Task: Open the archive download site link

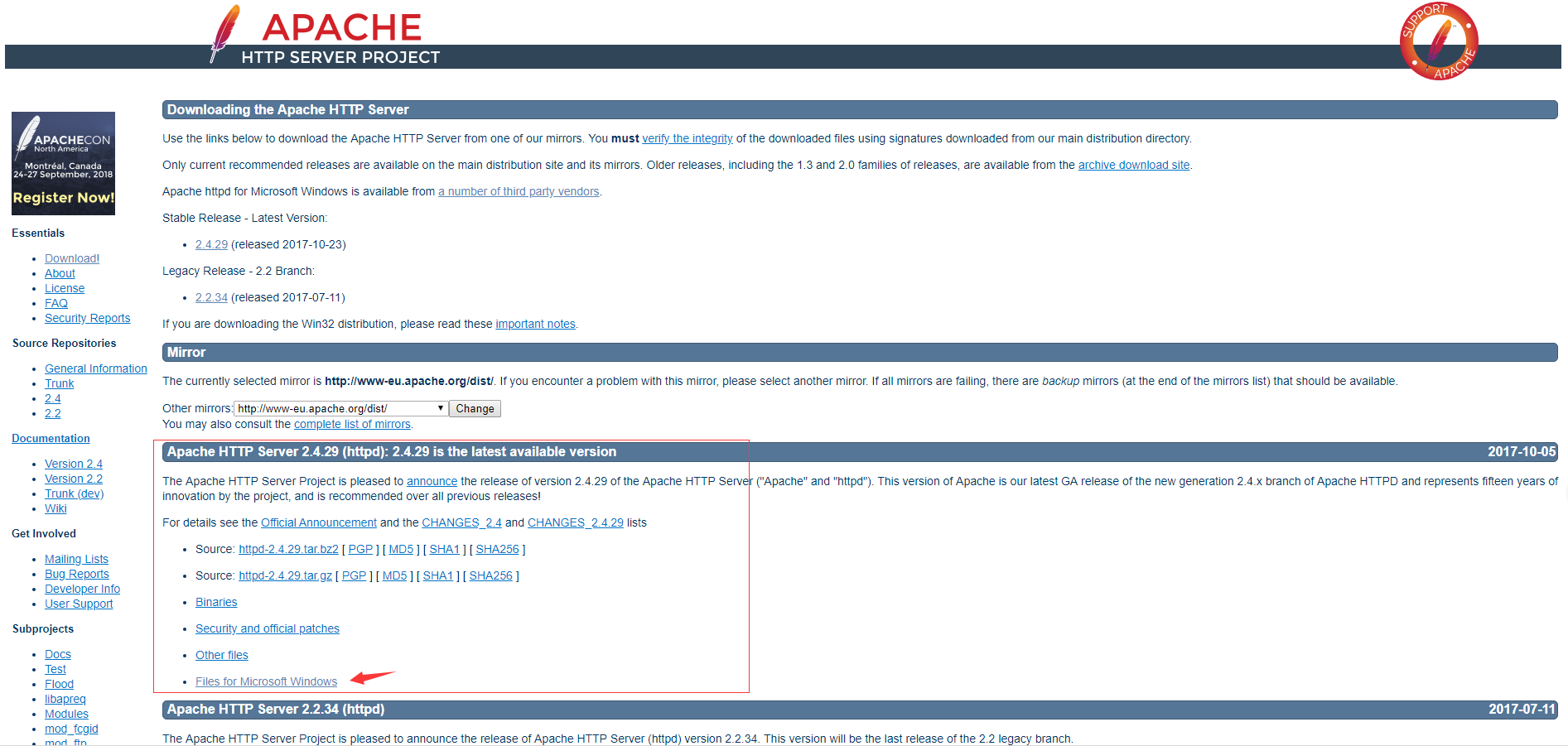Action: coord(1134,165)
